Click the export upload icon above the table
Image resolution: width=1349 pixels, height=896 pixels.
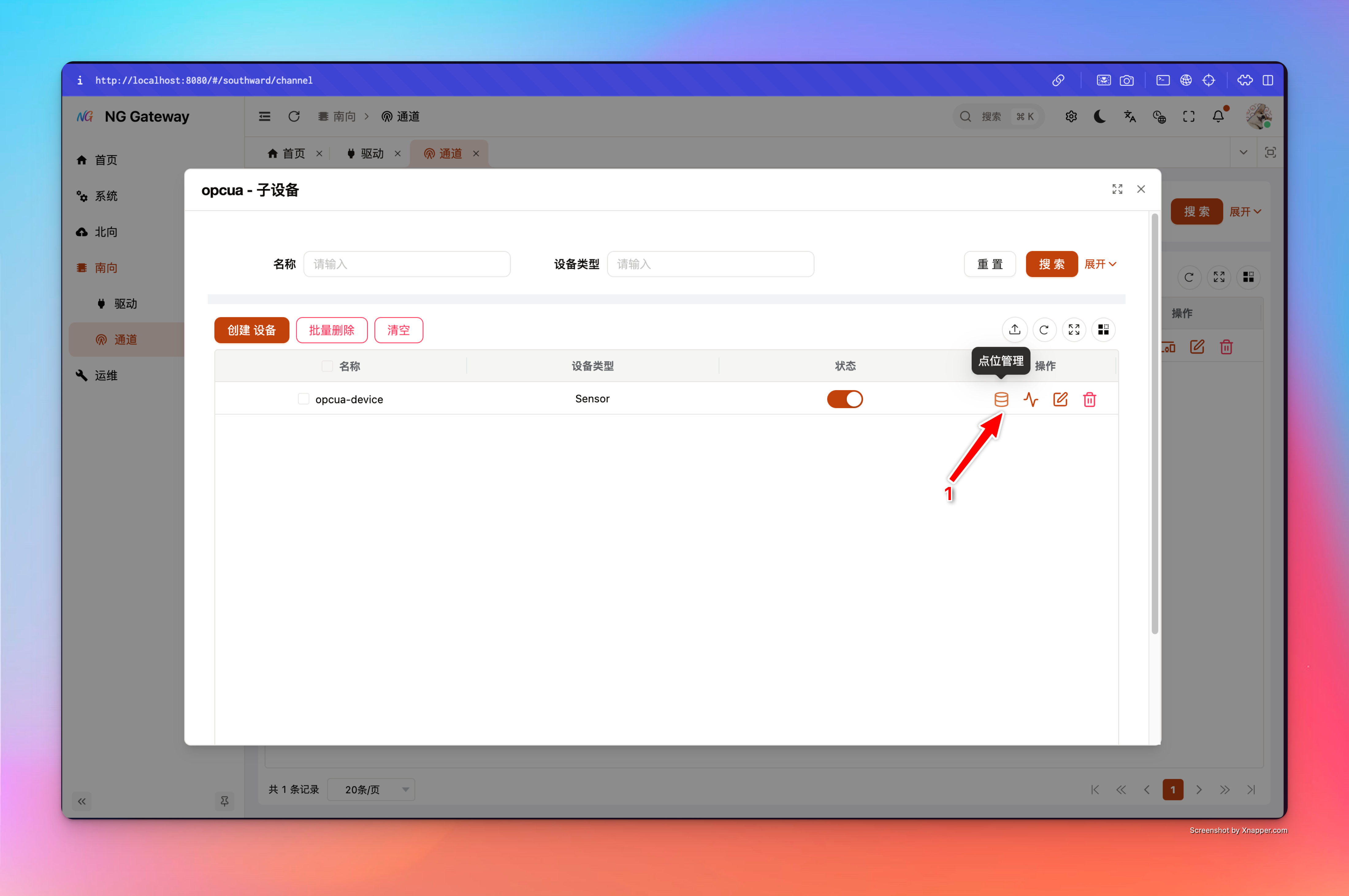[x=1015, y=330]
